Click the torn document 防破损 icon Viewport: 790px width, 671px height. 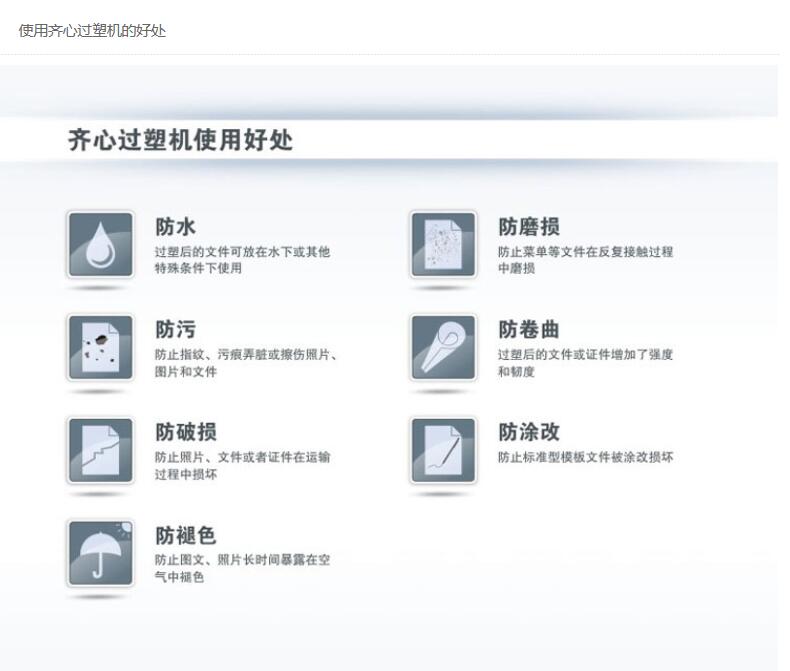coord(101,450)
